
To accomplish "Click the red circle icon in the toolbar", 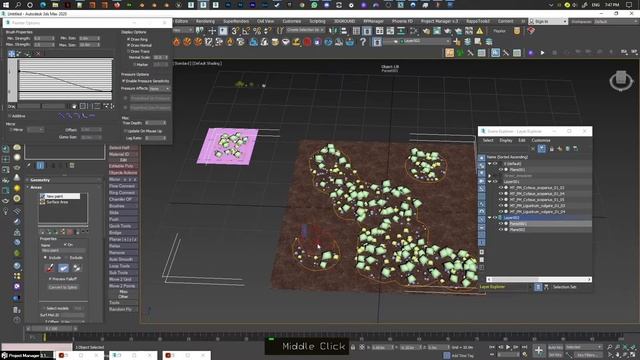I will pyautogui.click(x=307, y=42).
